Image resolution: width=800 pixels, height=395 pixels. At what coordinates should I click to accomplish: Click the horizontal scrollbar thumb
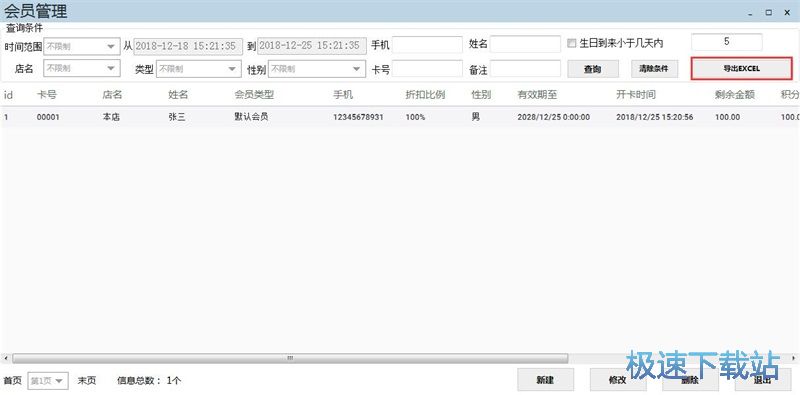click(290, 358)
